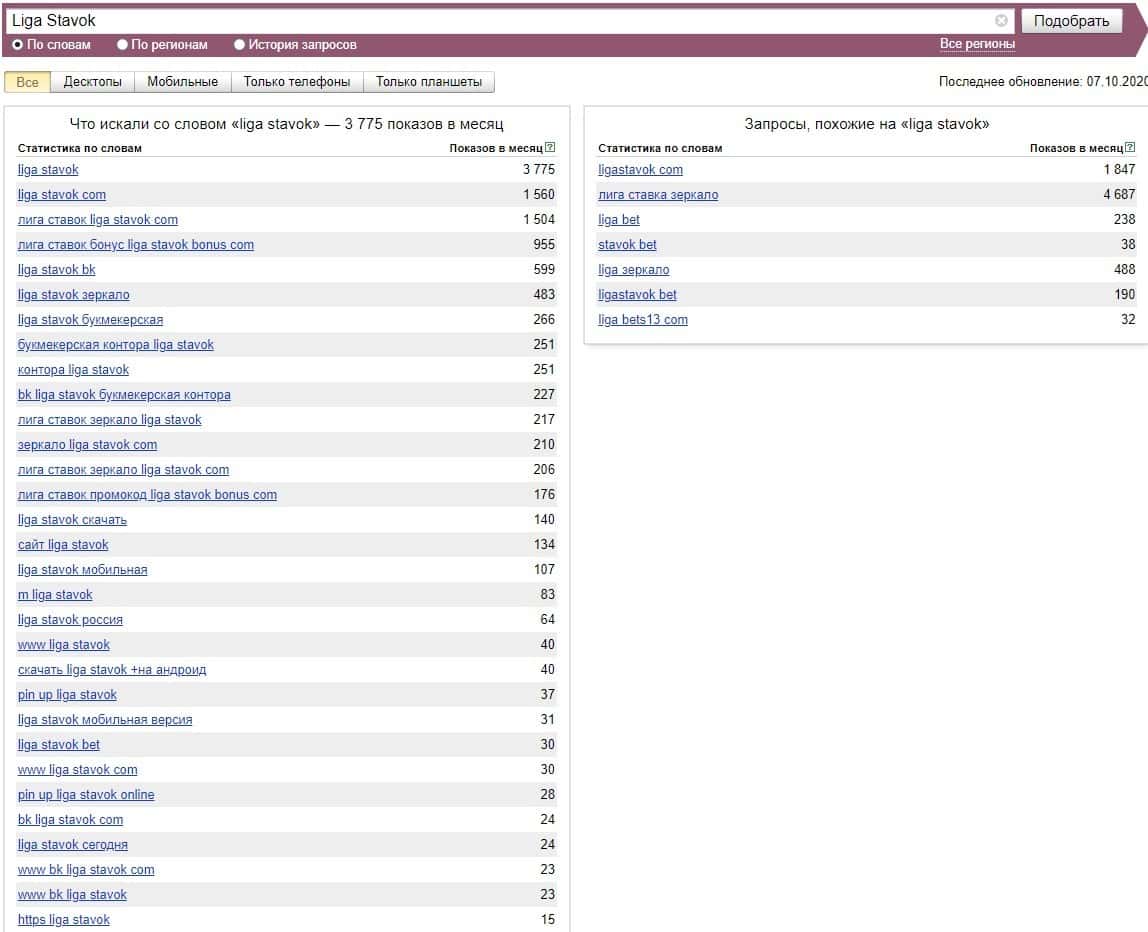Open the 'Все регионы' region selector

pyautogui.click(x=977, y=44)
